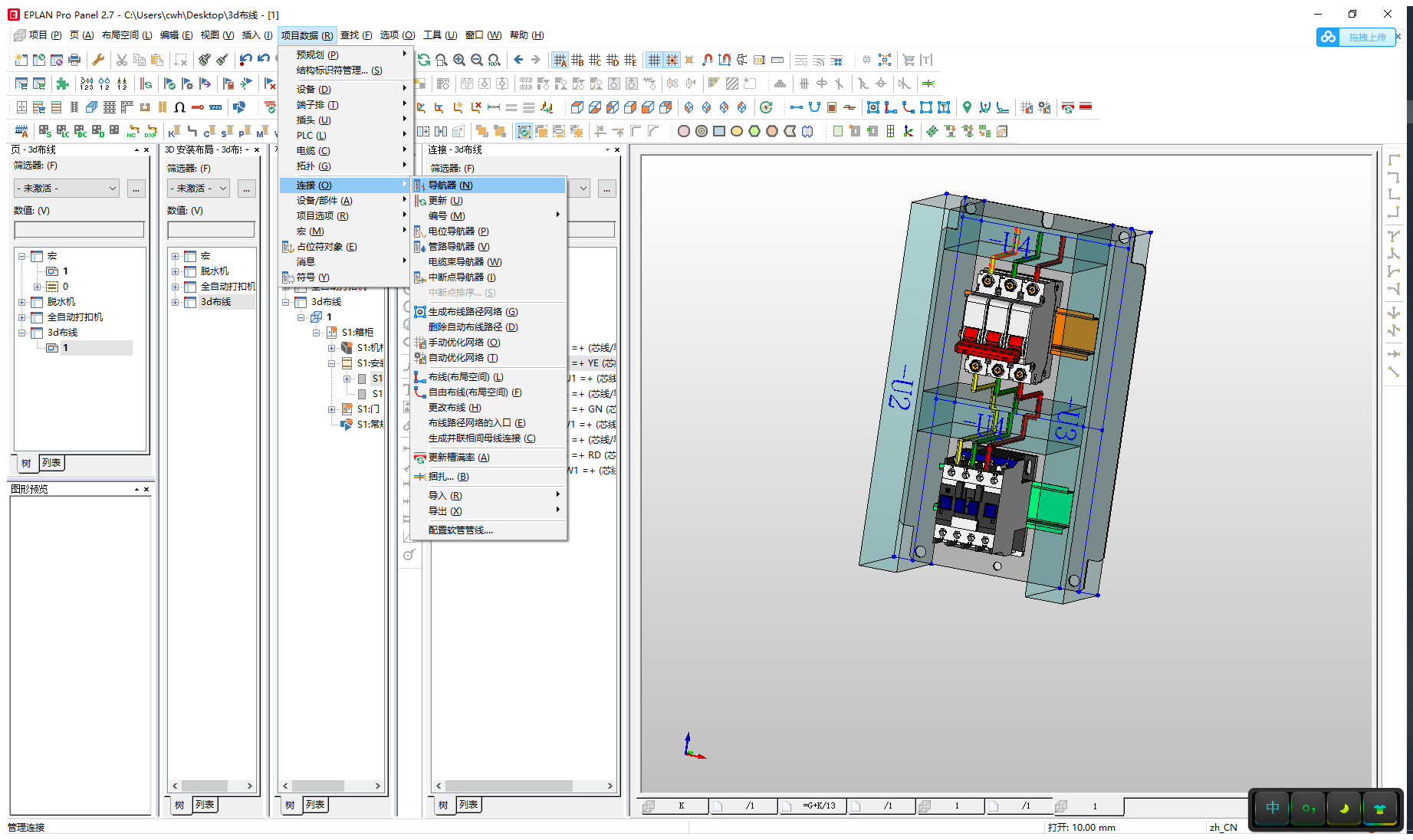Choose 生成布线路径网络 (G) menu entry
This screenshot has height=840, width=1413.
coord(472,312)
